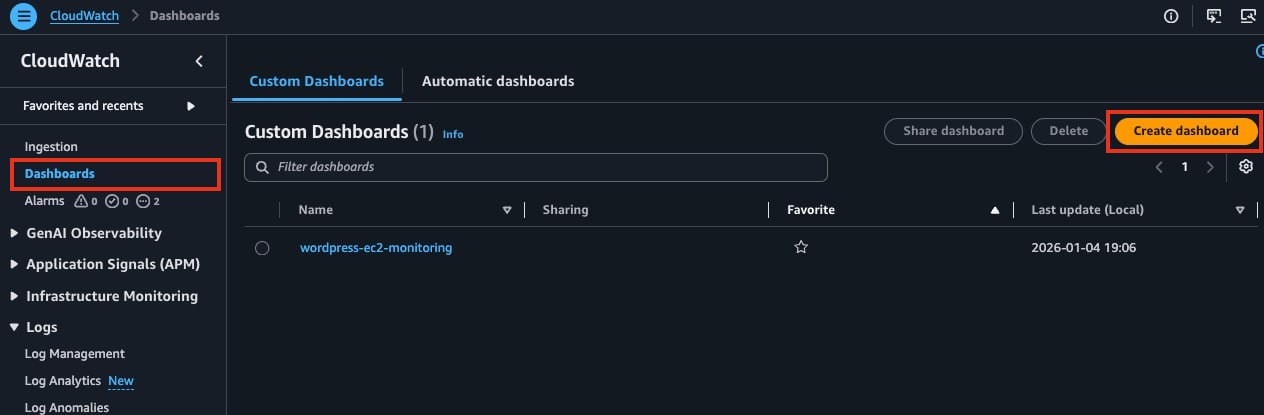Click Create dashboard button

click(1186, 131)
